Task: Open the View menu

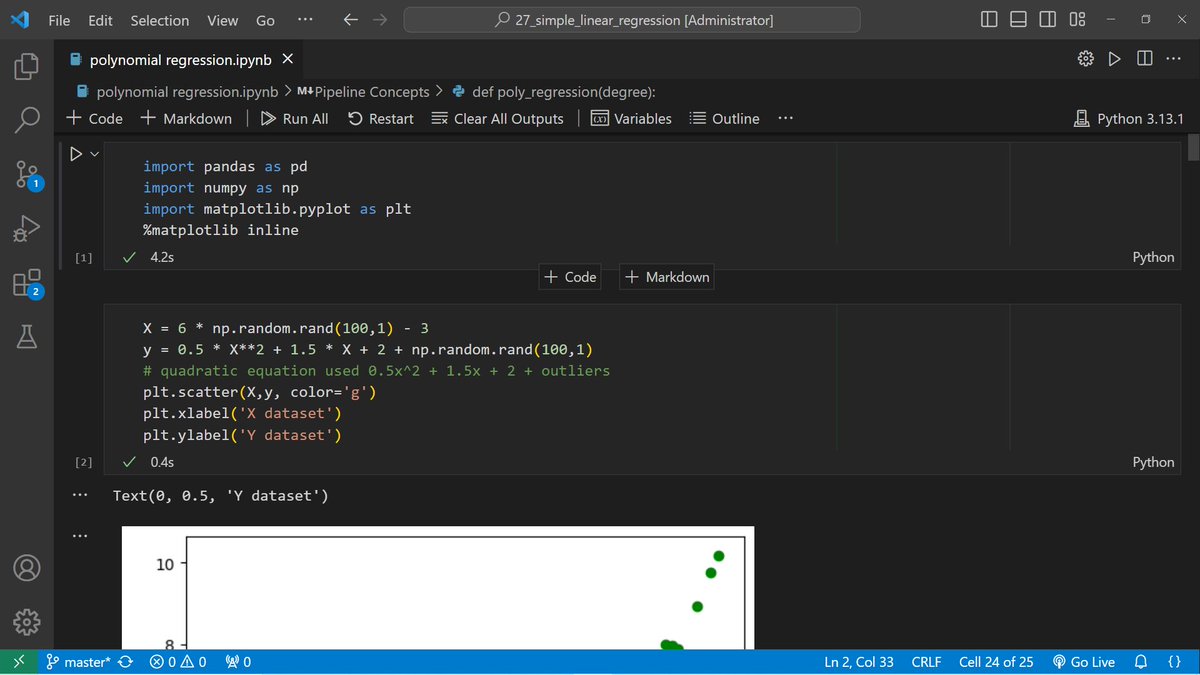Action: (x=222, y=20)
